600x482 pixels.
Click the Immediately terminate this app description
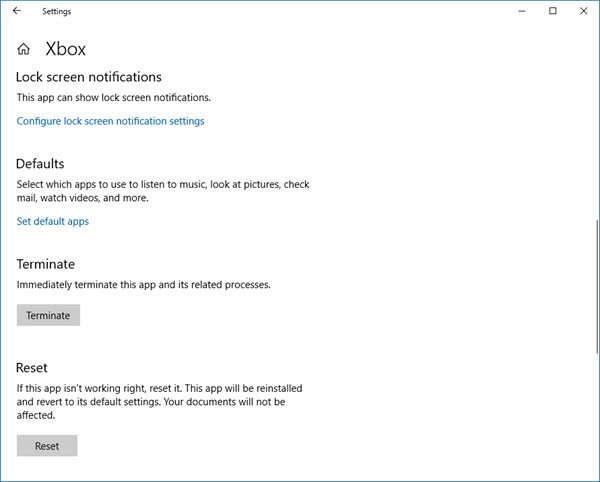[143, 285]
